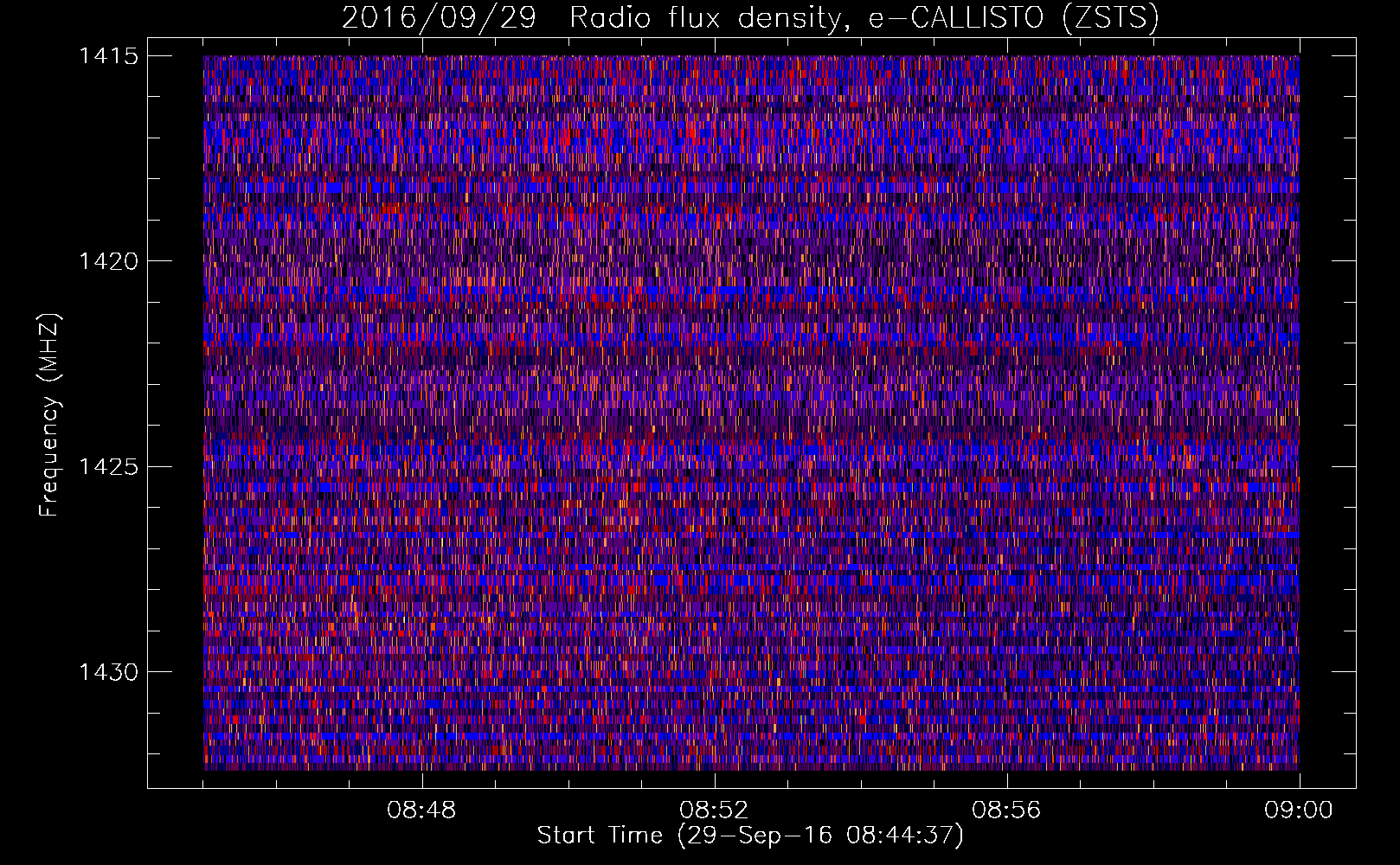Click the Start Time axis caption

(x=750, y=836)
